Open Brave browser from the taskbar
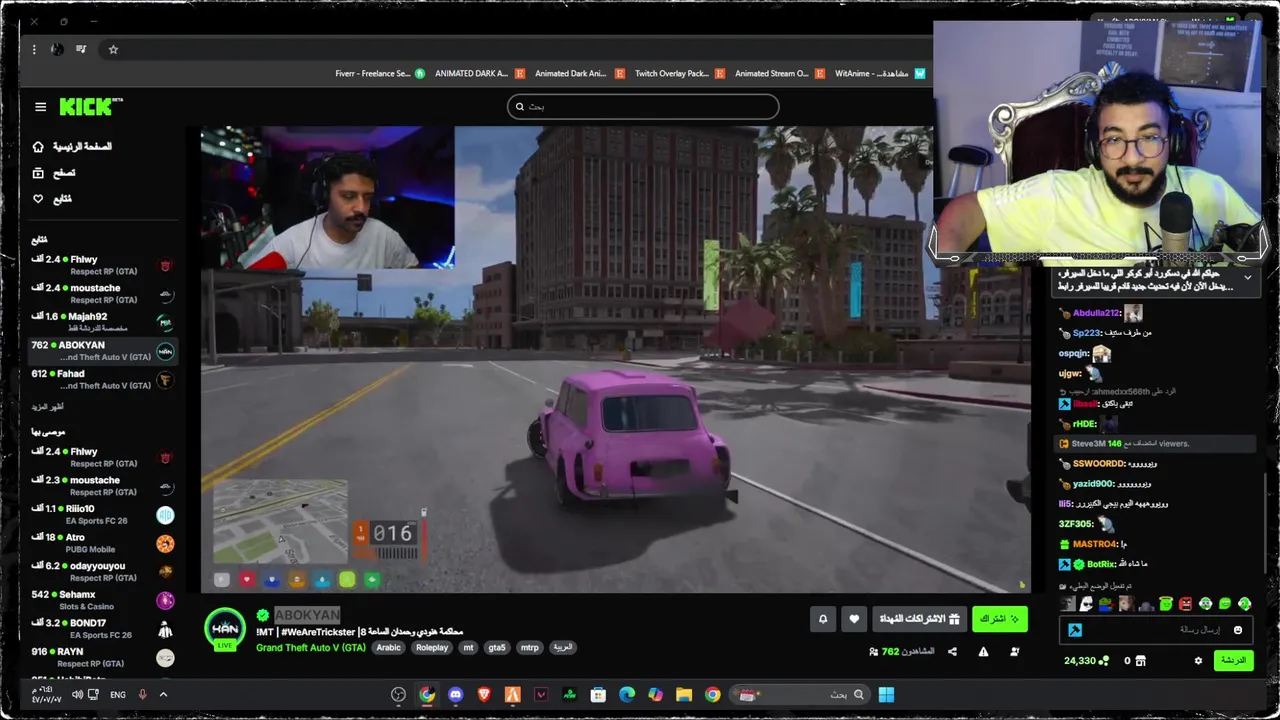 point(484,694)
